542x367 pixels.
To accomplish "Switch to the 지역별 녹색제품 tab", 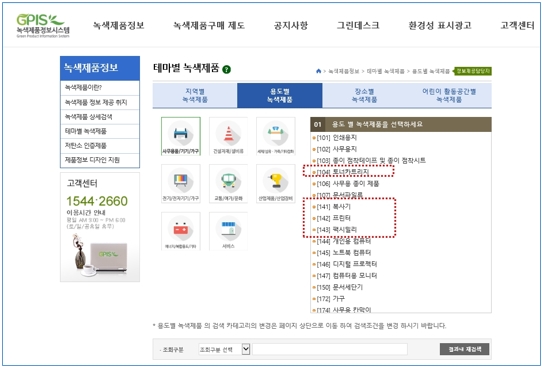I will point(195,95).
